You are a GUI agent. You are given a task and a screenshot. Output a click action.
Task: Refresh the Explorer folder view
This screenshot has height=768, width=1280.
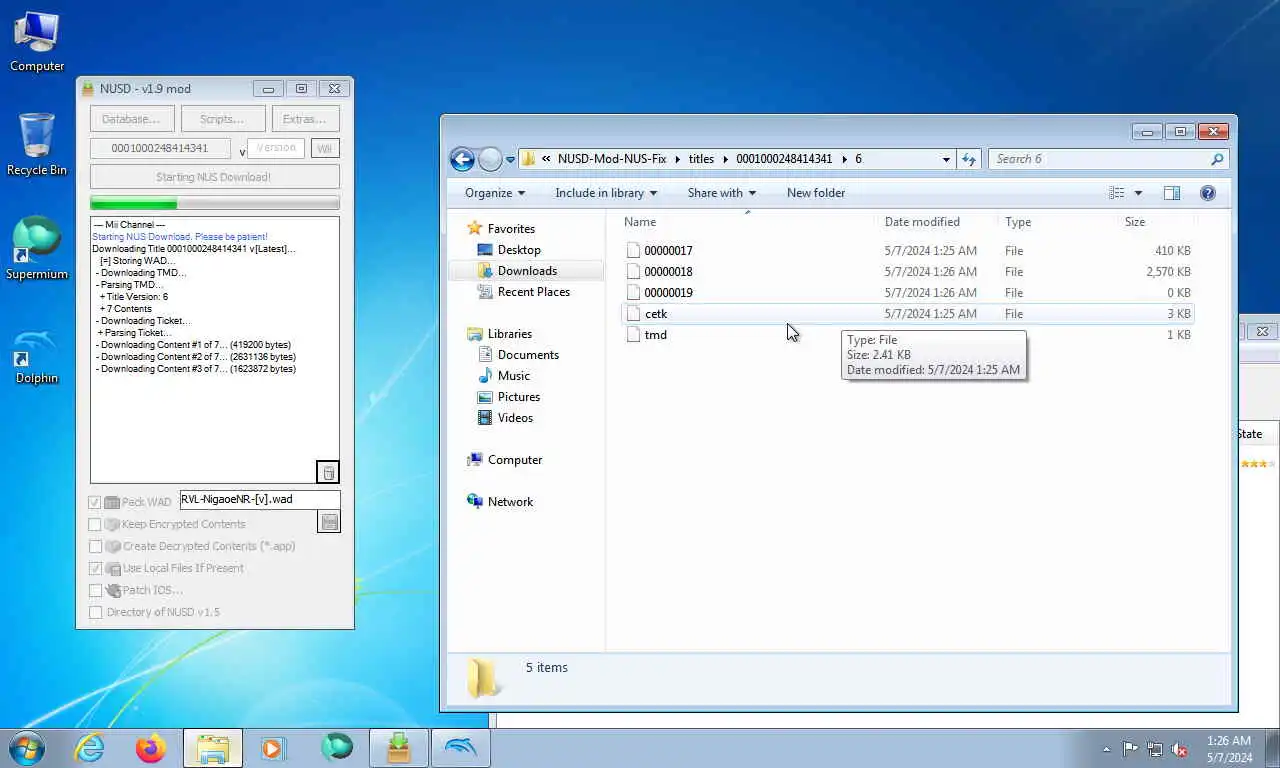[968, 159]
